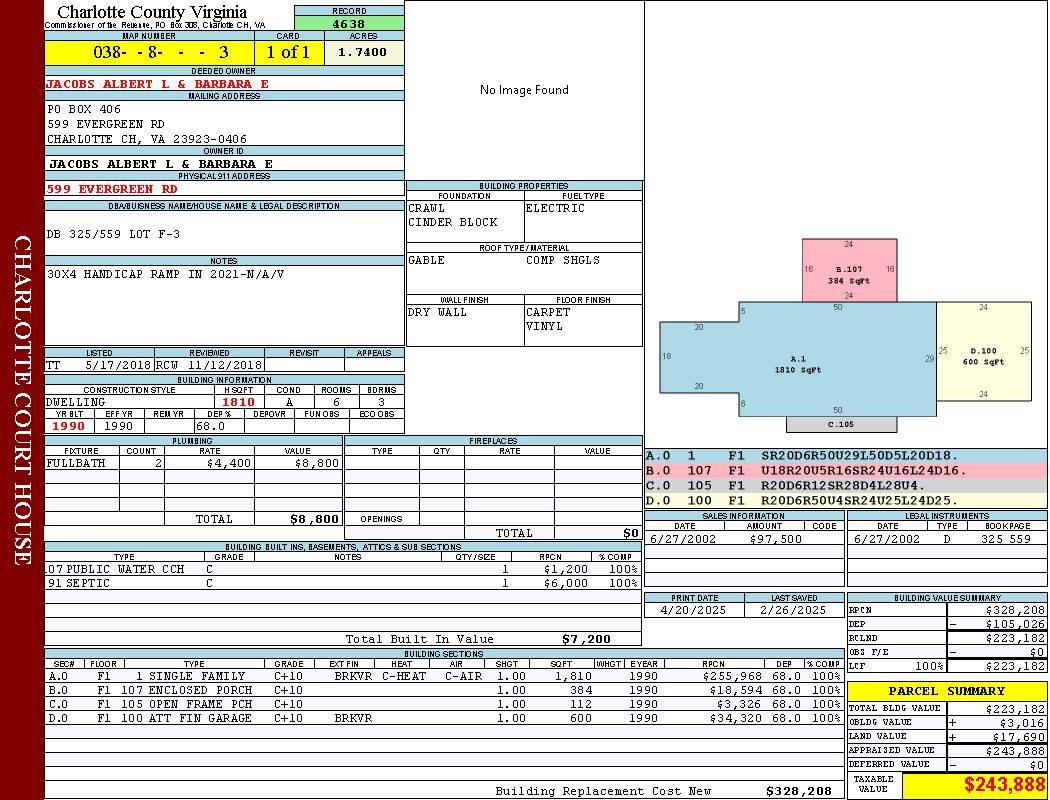The height and width of the screenshot is (800, 1050).
Task: Click the FULLBATH fixture row
Action: (193, 463)
